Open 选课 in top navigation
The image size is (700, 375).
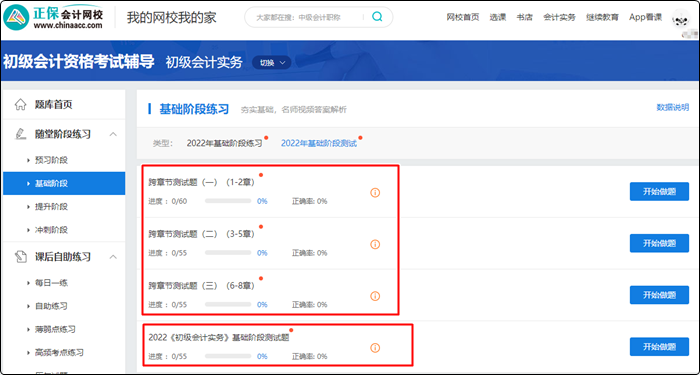[x=497, y=17]
